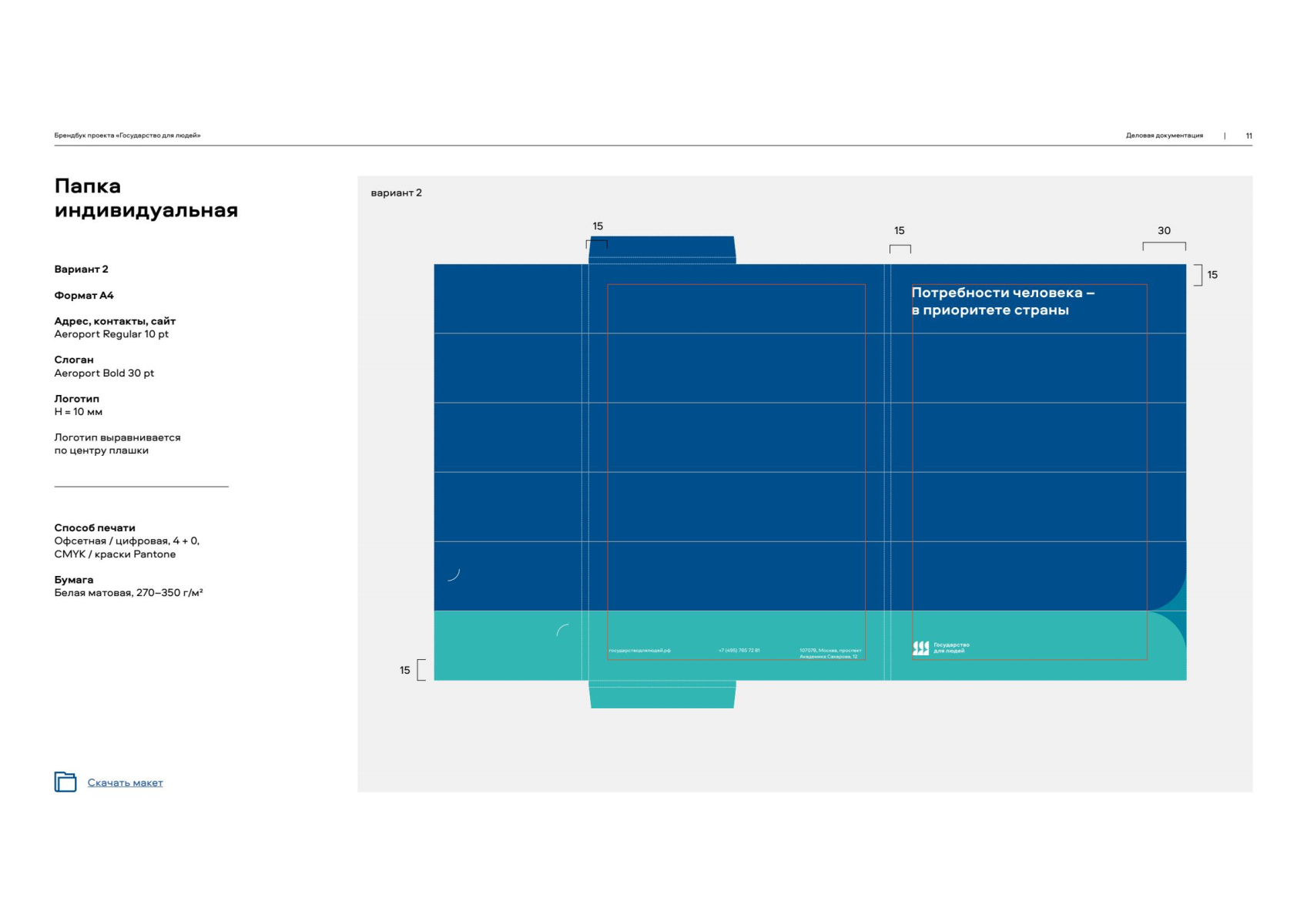This screenshot has height=924, width=1307.
Task: Click the page number 11 in header
Action: [x=1248, y=136]
